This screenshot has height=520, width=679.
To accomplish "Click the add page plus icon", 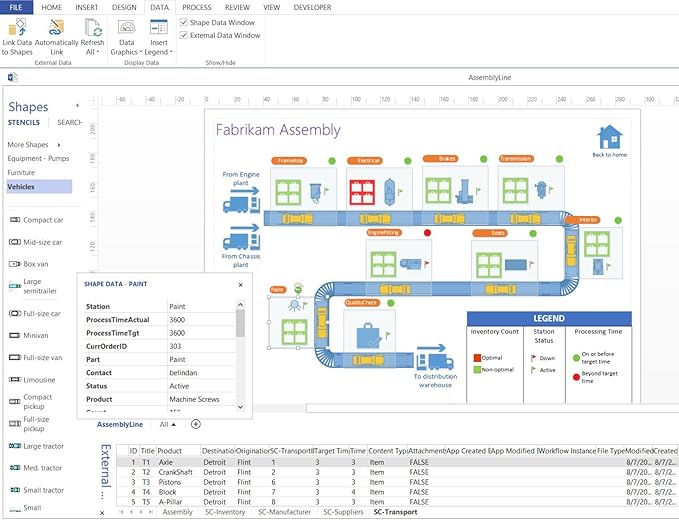I will pos(196,424).
